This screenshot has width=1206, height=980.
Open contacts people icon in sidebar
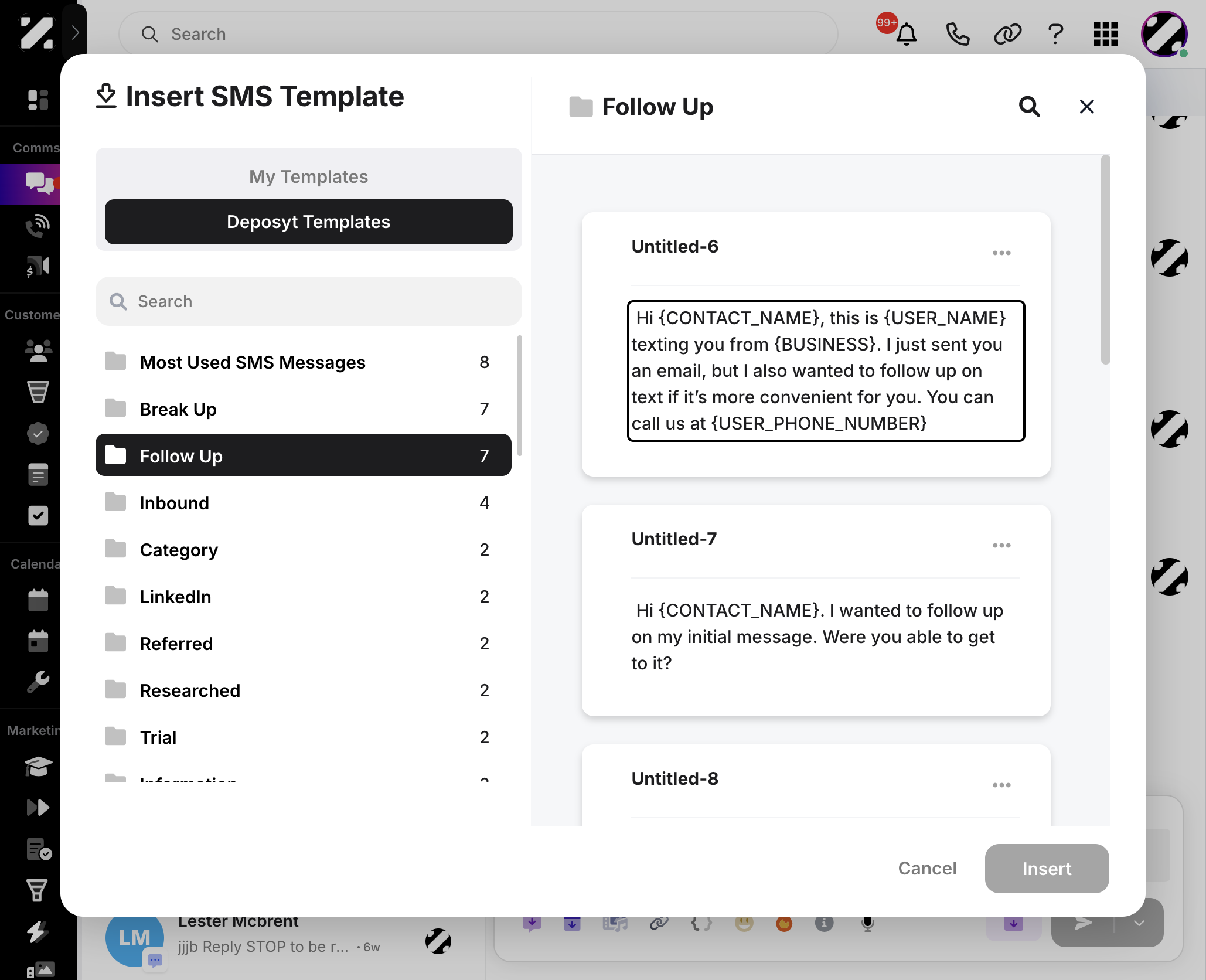(x=38, y=351)
